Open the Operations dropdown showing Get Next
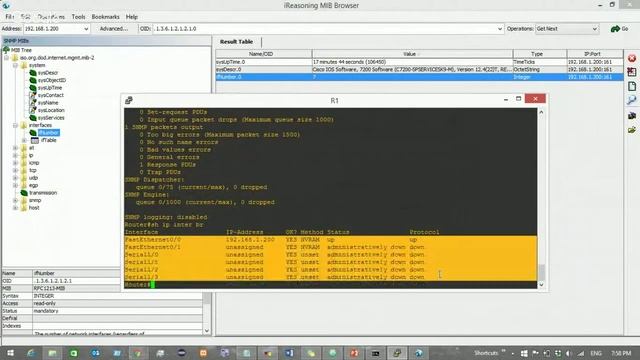 (x=567, y=29)
